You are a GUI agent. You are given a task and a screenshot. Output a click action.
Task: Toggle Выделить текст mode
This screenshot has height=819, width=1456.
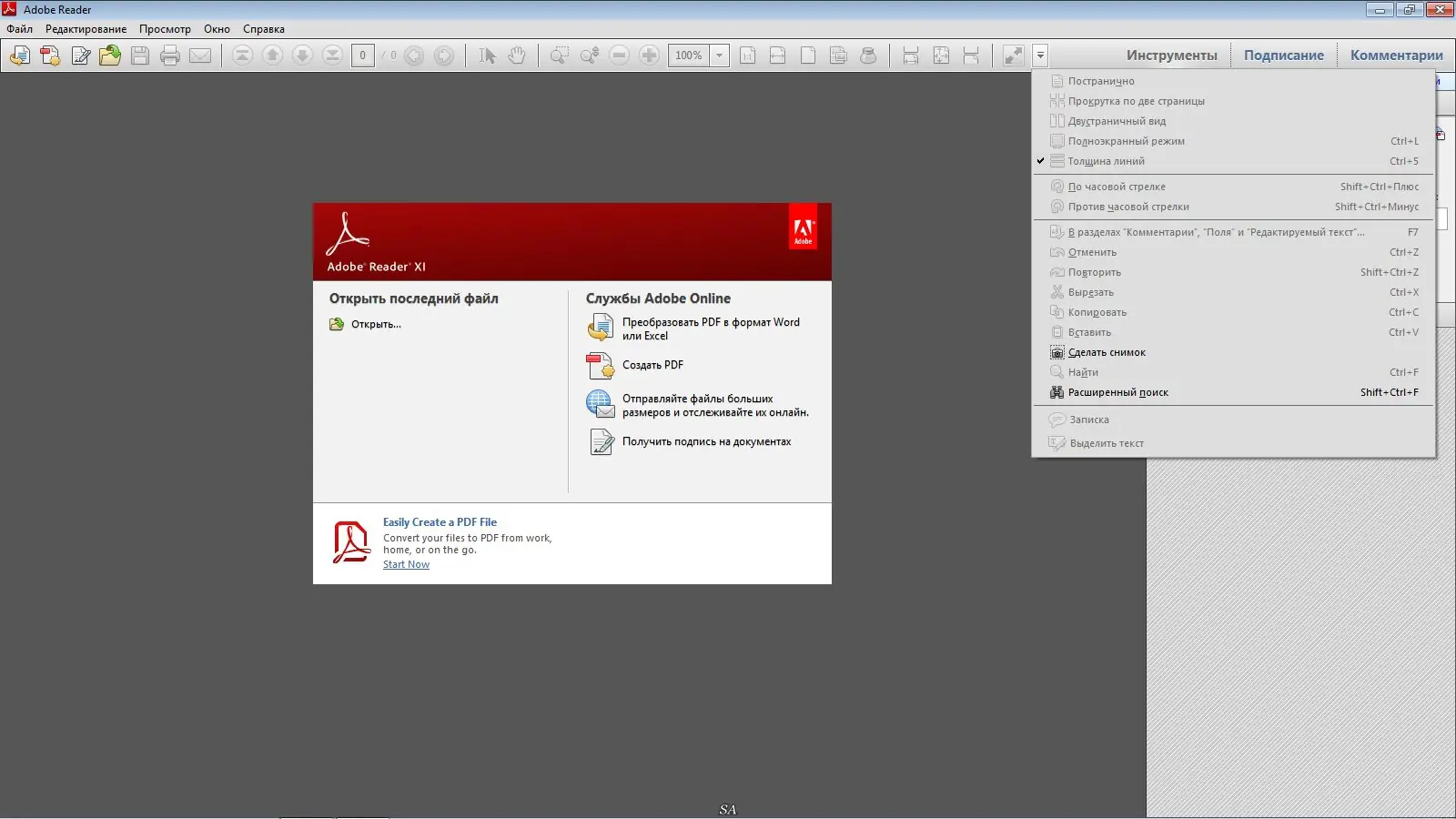[1107, 443]
